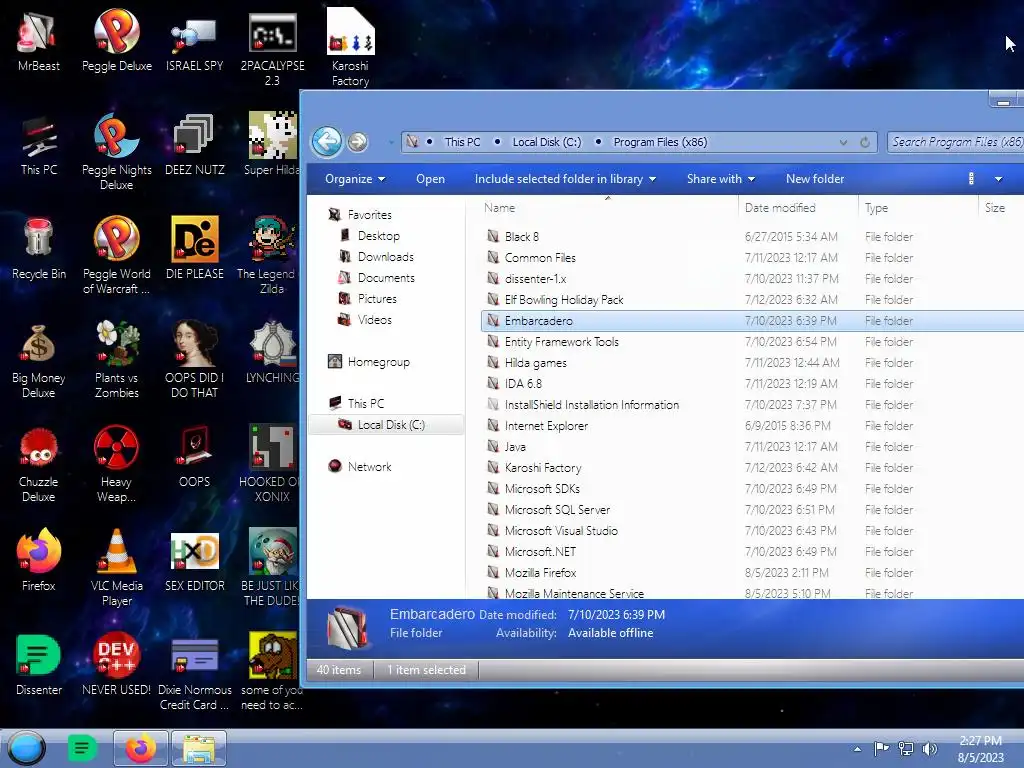The image size is (1024, 768).
Task: Open the green Dissenter taskbar icon
Action: (82, 748)
